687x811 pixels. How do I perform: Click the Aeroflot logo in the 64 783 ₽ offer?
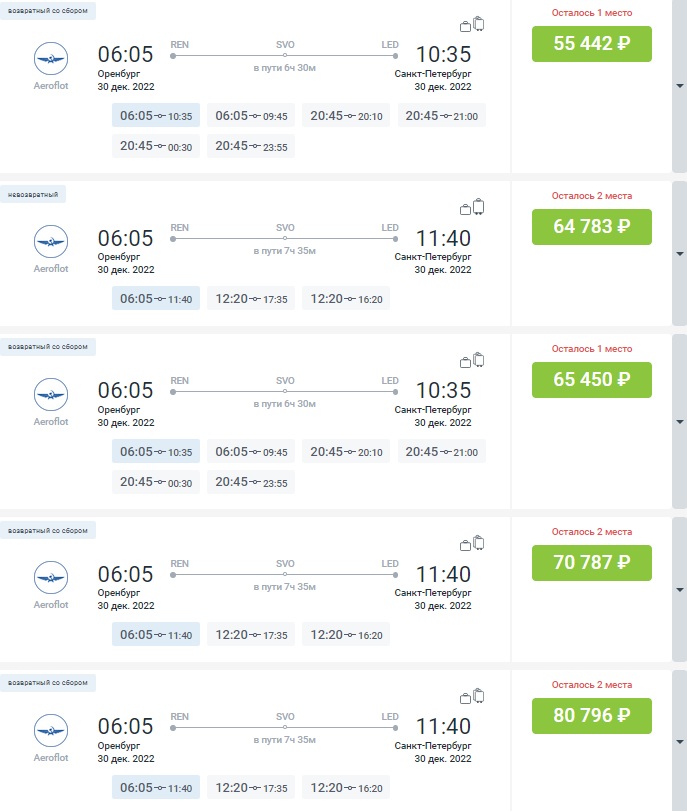50,243
